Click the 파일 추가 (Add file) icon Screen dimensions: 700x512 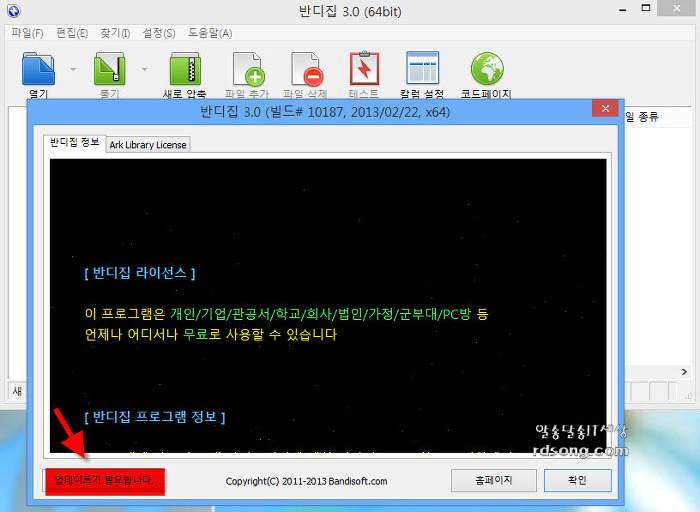tap(247, 69)
